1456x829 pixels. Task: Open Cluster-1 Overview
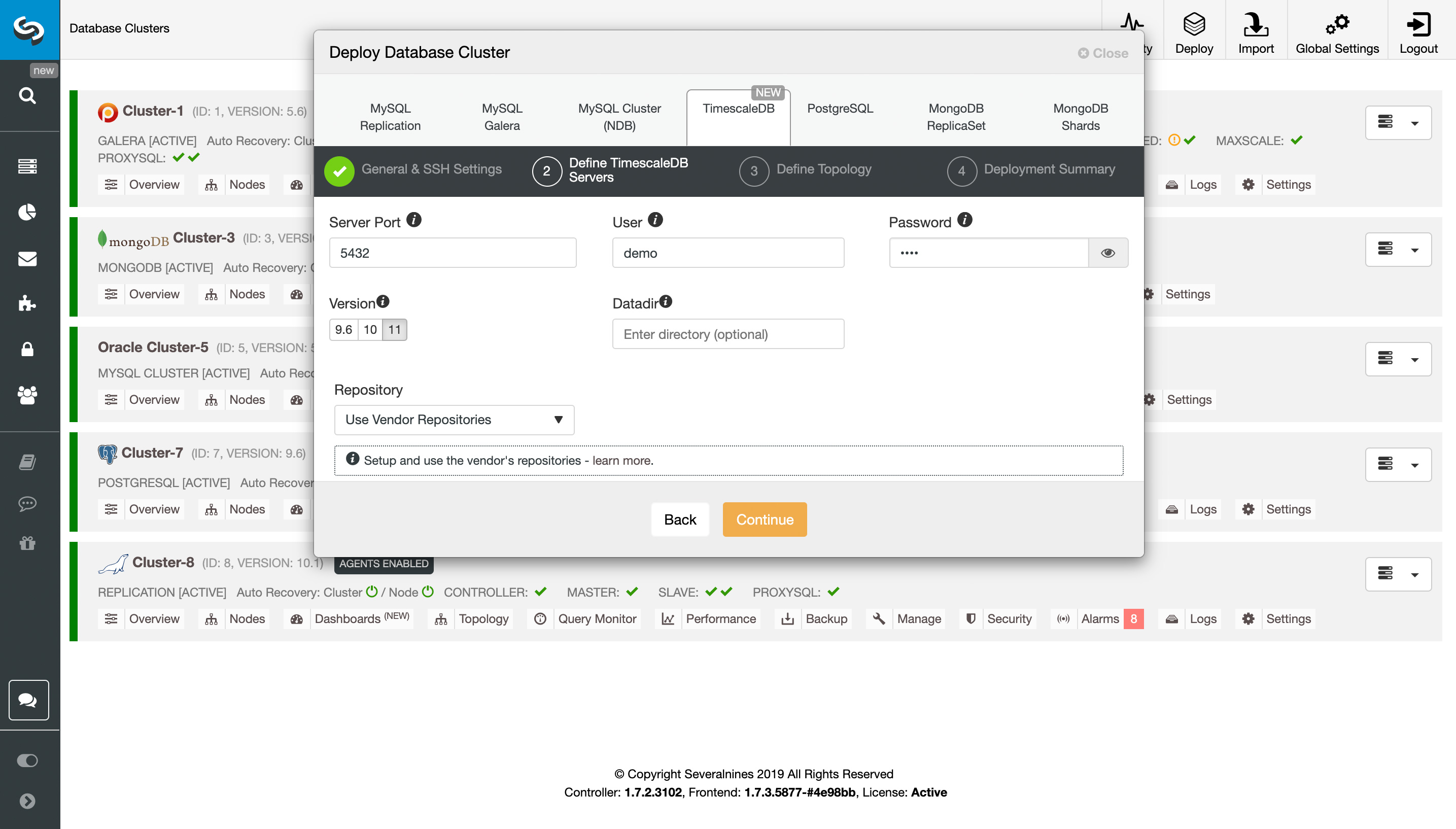pos(141,185)
